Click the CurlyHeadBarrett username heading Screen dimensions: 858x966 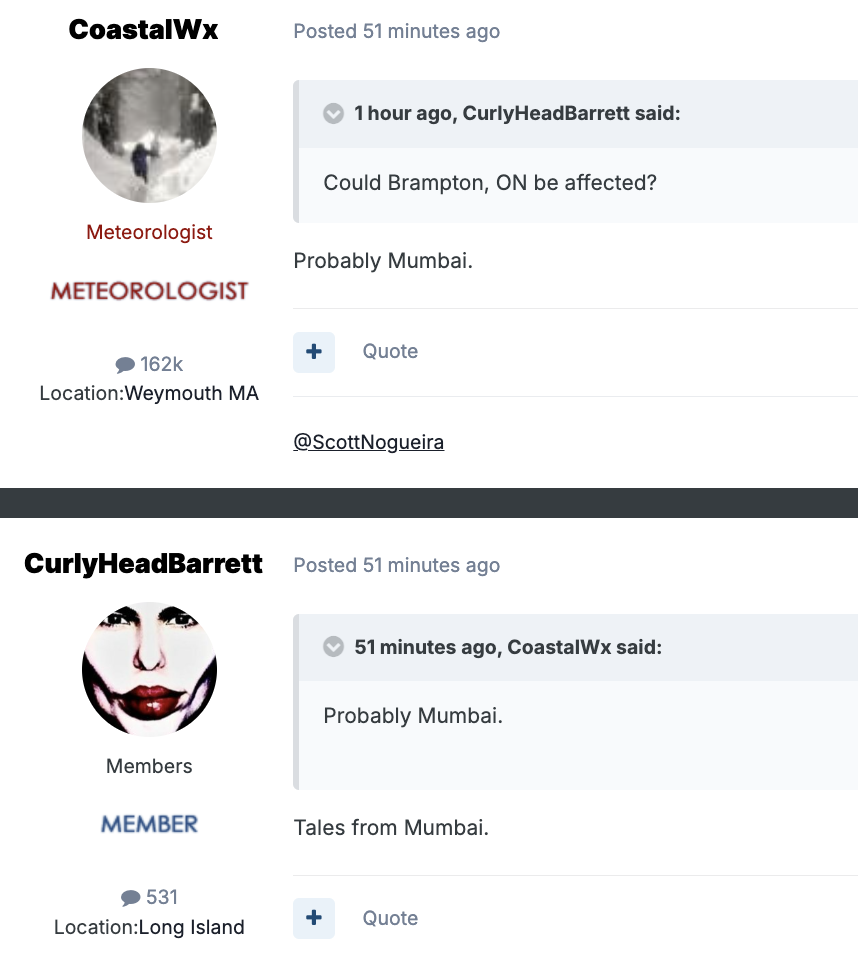coord(143,564)
